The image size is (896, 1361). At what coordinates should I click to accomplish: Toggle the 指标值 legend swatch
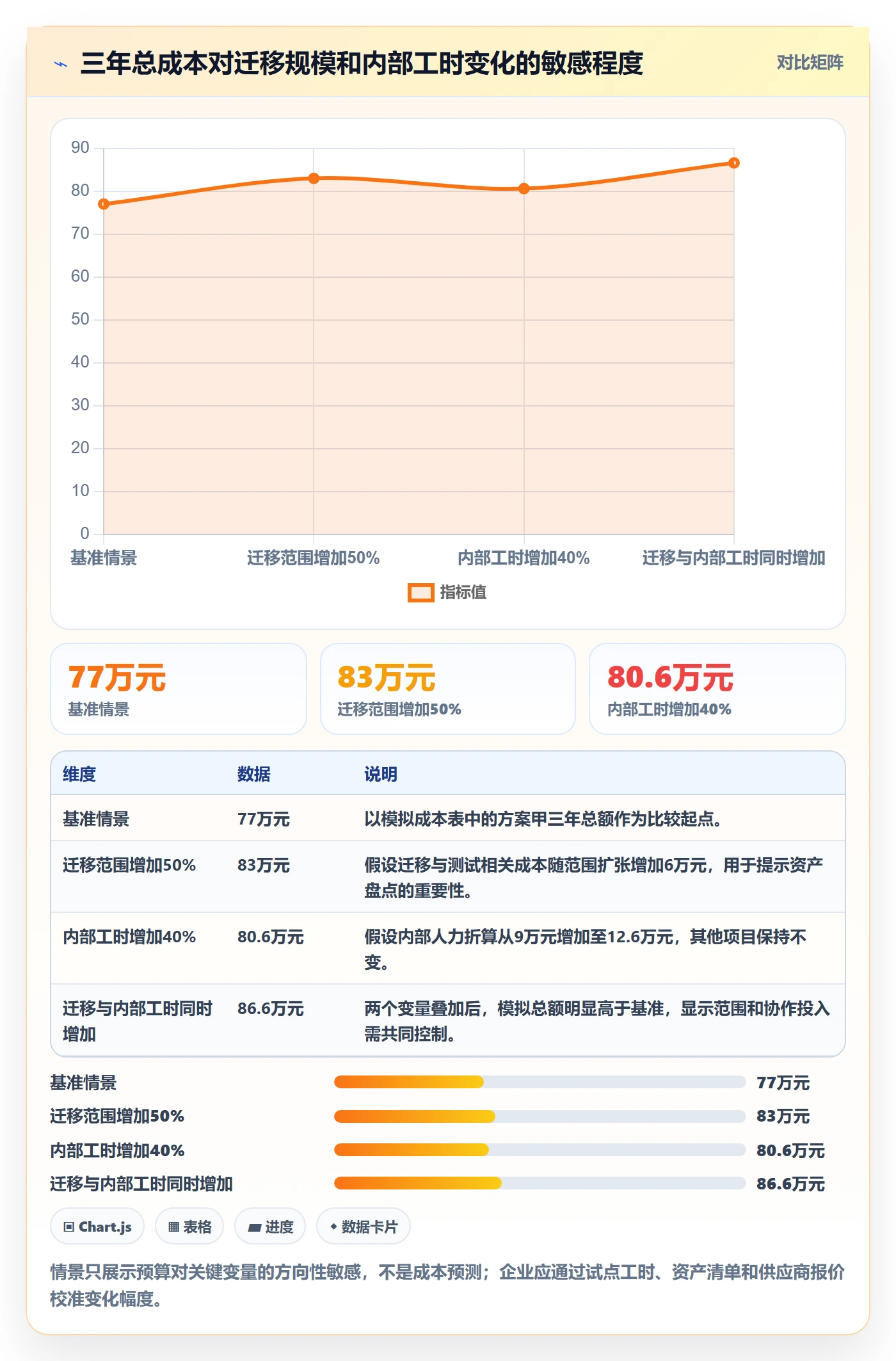(420, 593)
